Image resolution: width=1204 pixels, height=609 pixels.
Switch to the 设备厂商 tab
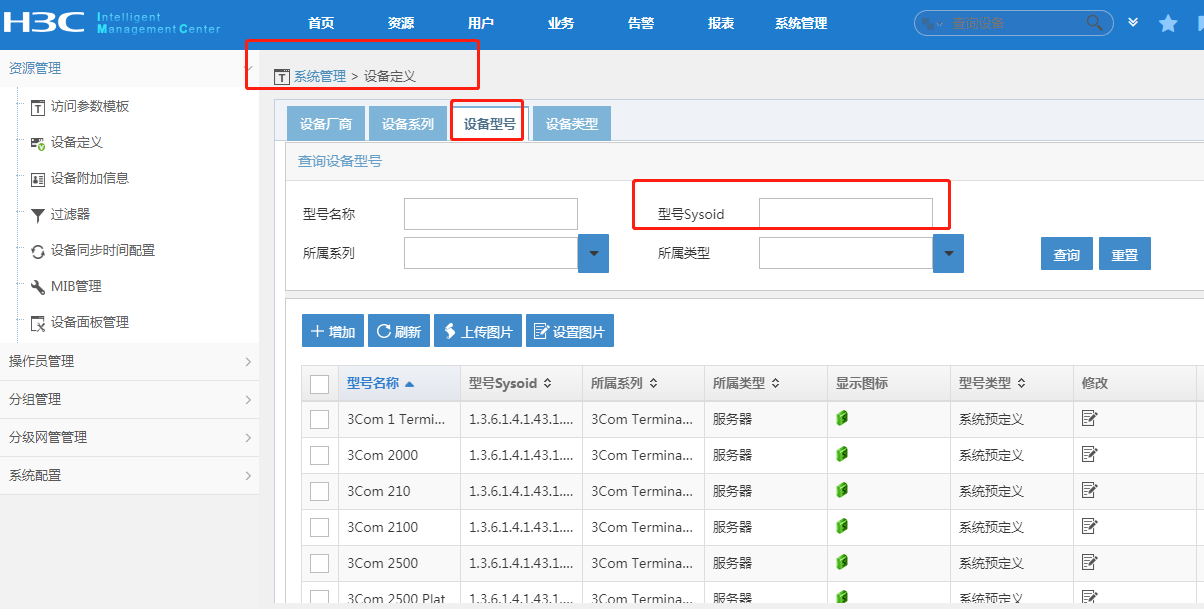coord(325,124)
